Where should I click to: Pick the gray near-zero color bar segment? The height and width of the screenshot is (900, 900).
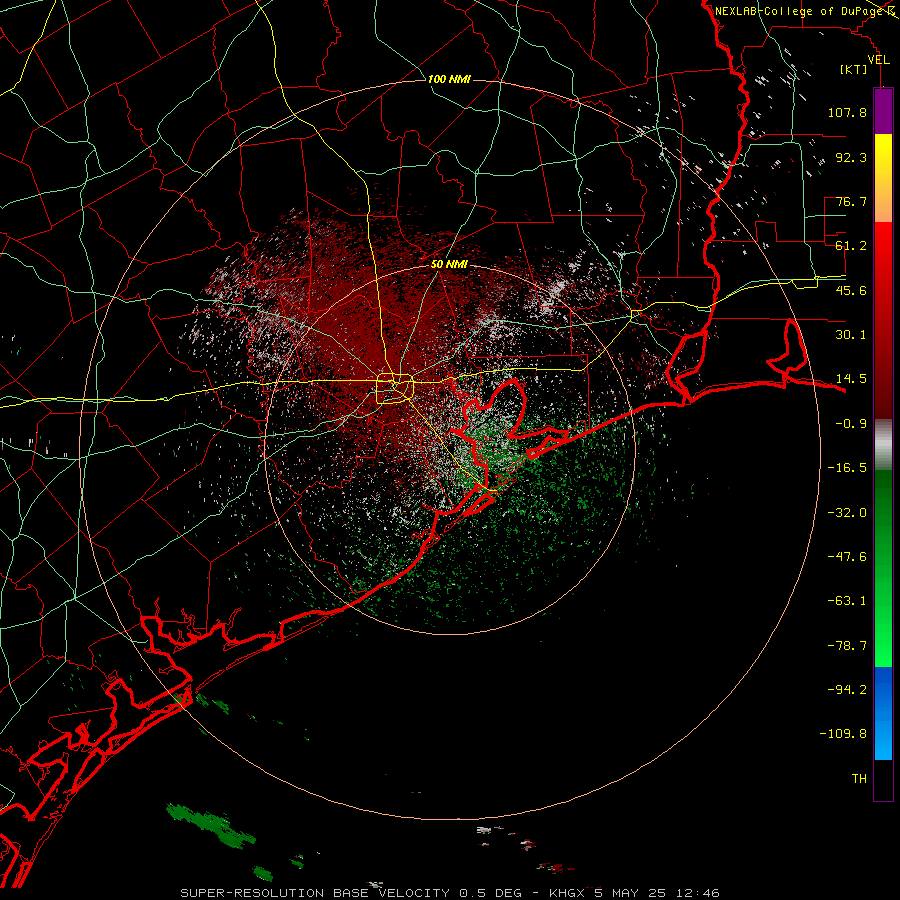[883, 445]
